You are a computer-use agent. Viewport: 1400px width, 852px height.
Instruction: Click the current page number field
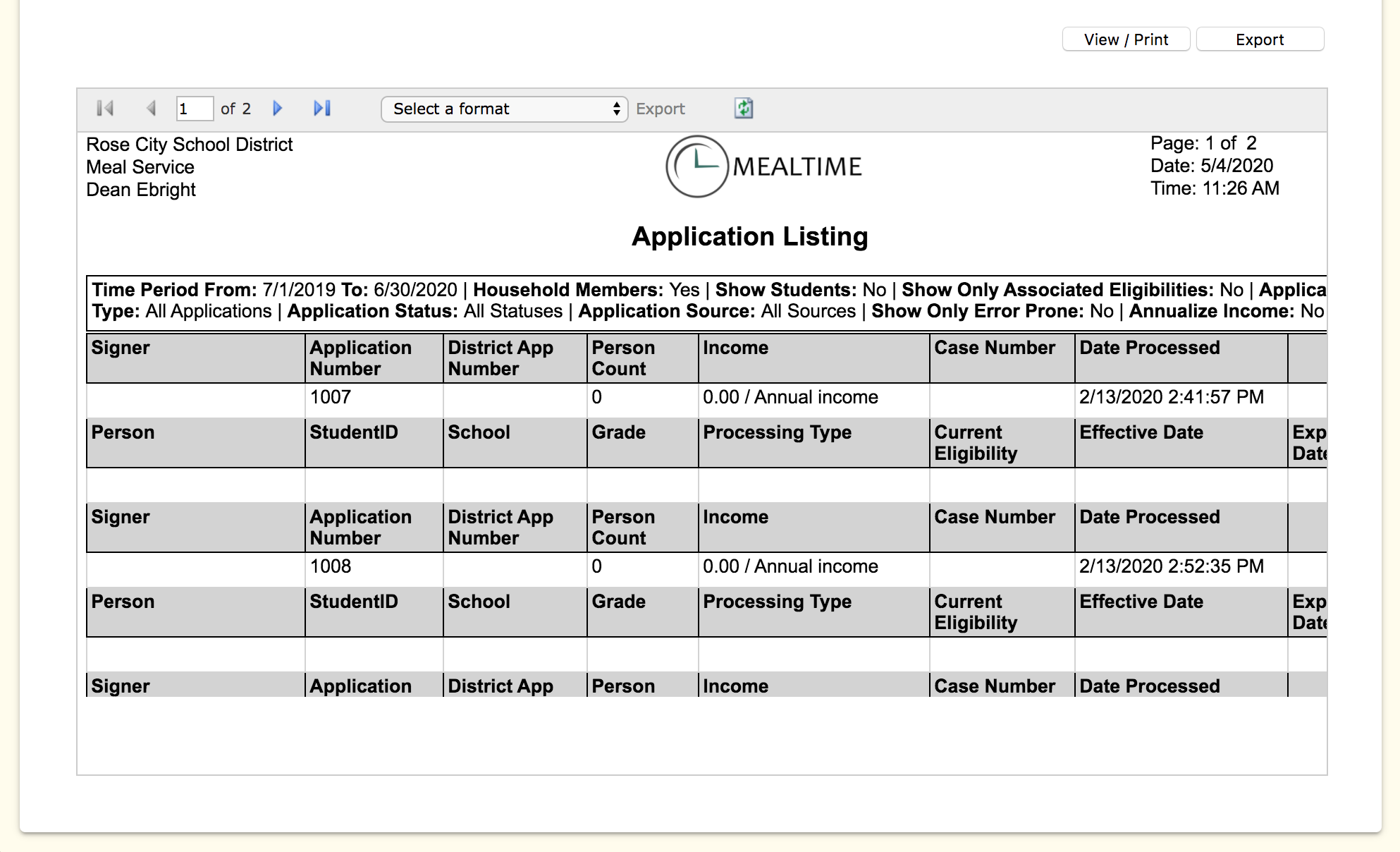tap(194, 109)
